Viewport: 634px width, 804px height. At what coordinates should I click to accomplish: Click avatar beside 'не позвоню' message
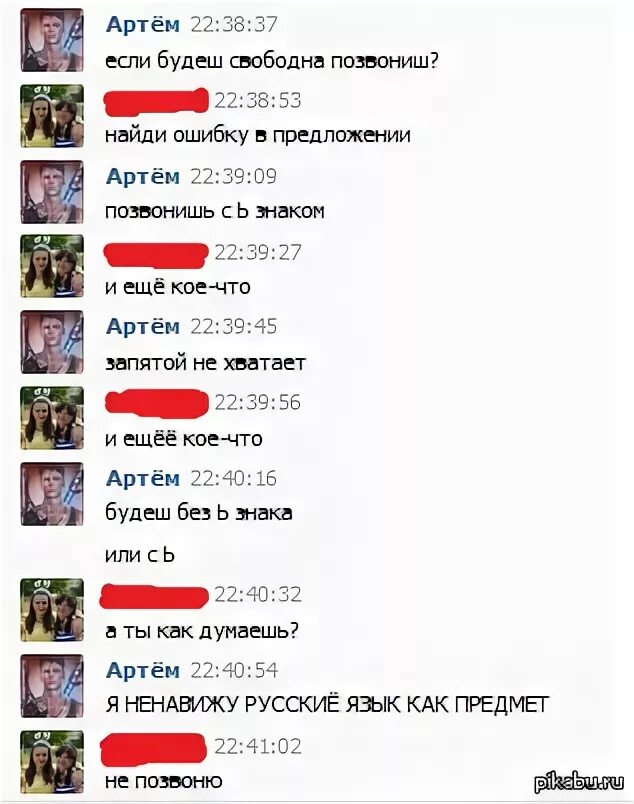[x=52, y=762]
